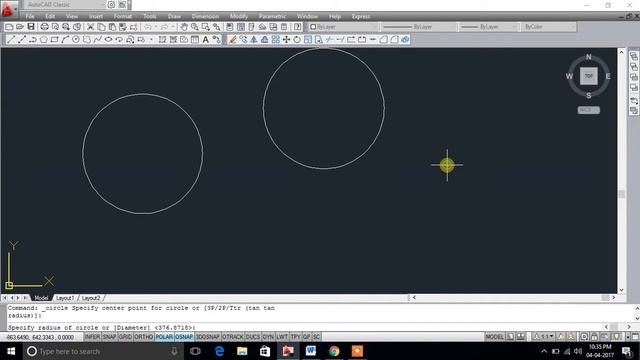
Task: Select the Table draw tool
Action: click(x=195, y=40)
